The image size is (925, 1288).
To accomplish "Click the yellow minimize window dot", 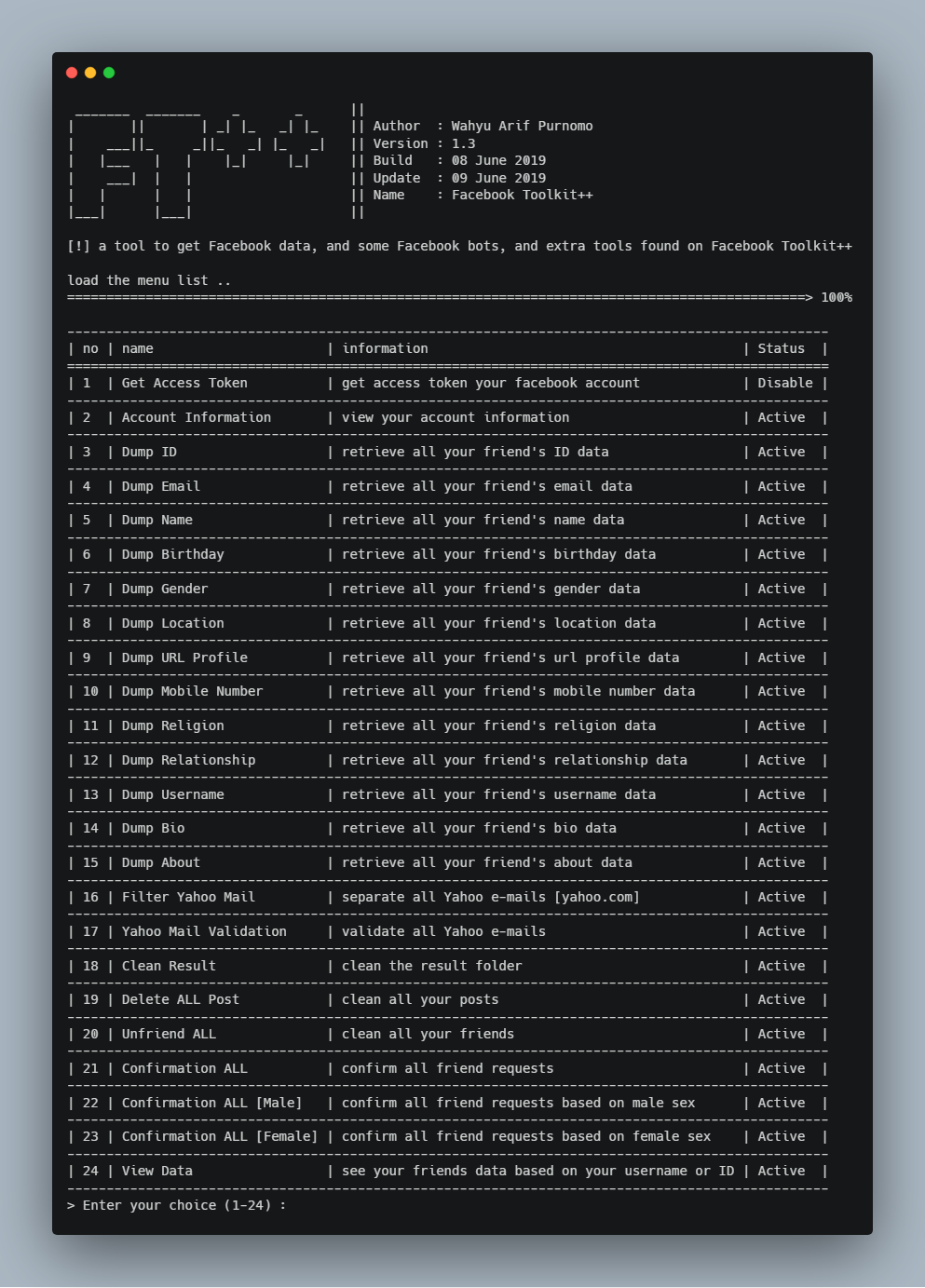I will [90, 73].
